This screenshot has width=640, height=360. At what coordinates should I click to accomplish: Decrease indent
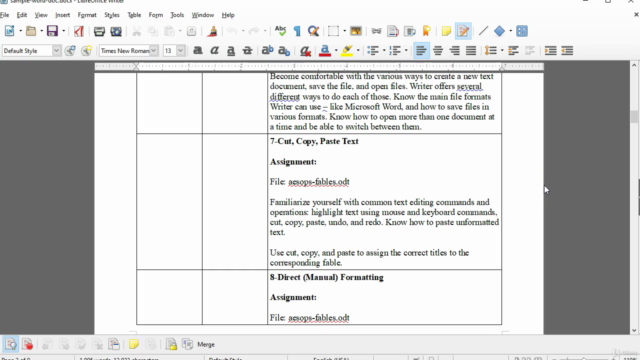(x=567, y=51)
